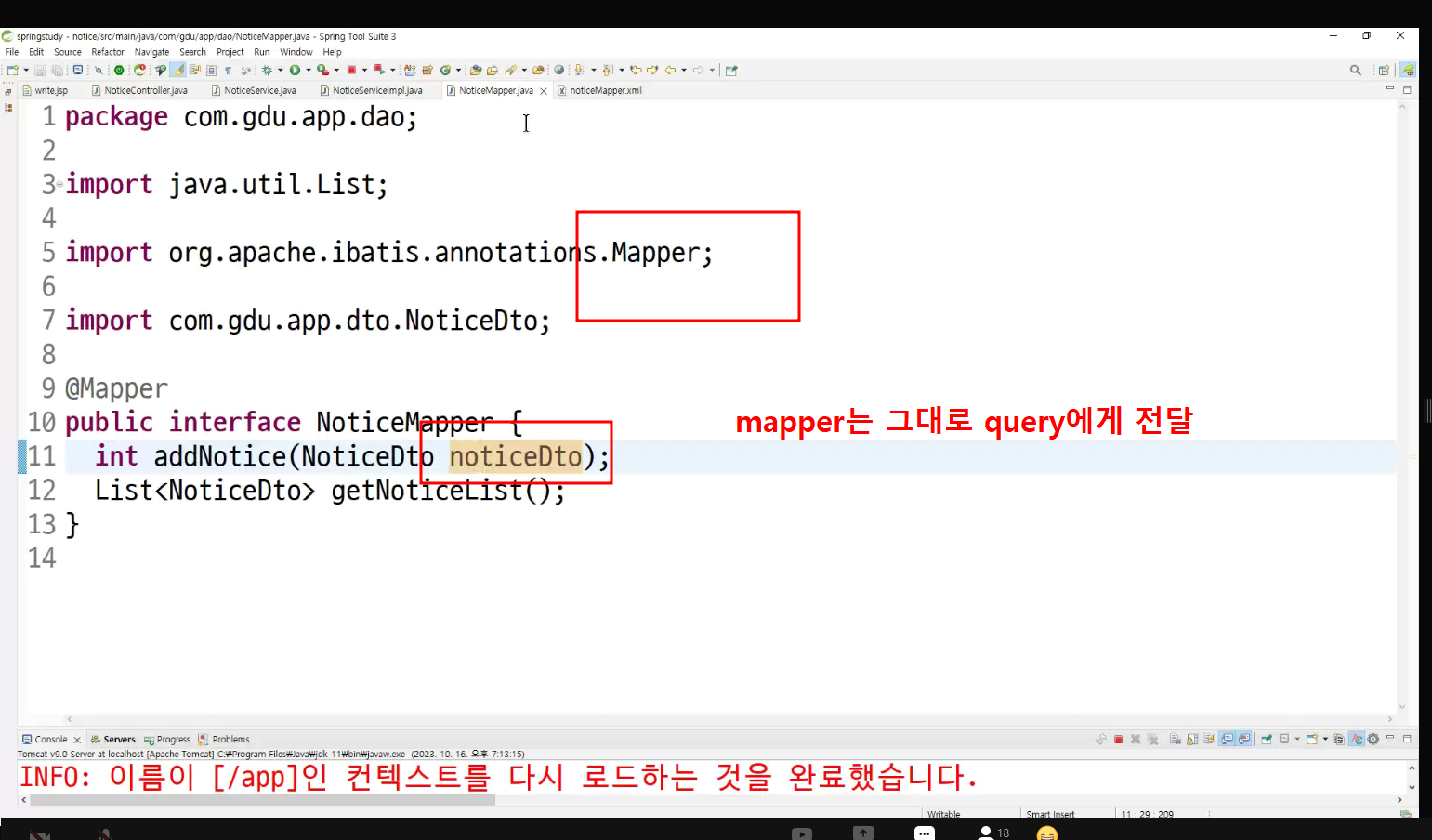Image resolution: width=1432 pixels, height=840 pixels.
Task: Click the red Terminate console icon
Action: [1119, 740]
